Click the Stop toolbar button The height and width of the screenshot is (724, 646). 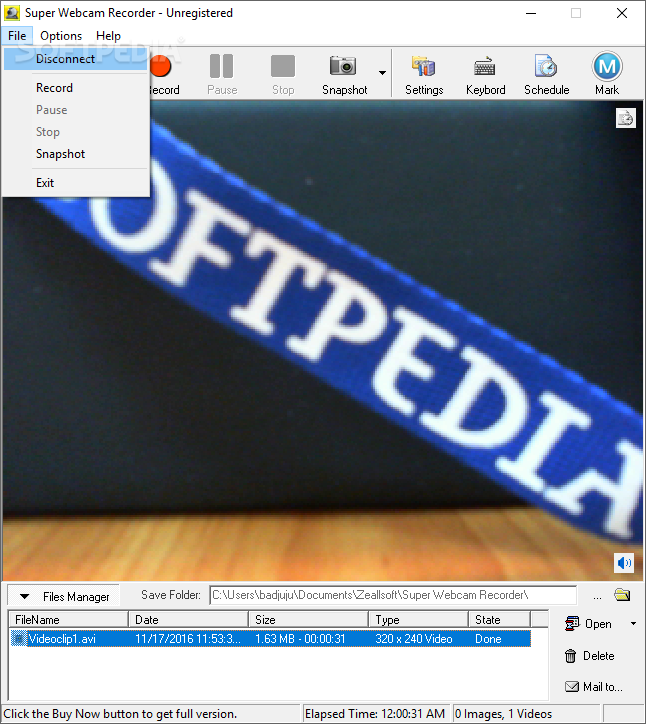[283, 74]
